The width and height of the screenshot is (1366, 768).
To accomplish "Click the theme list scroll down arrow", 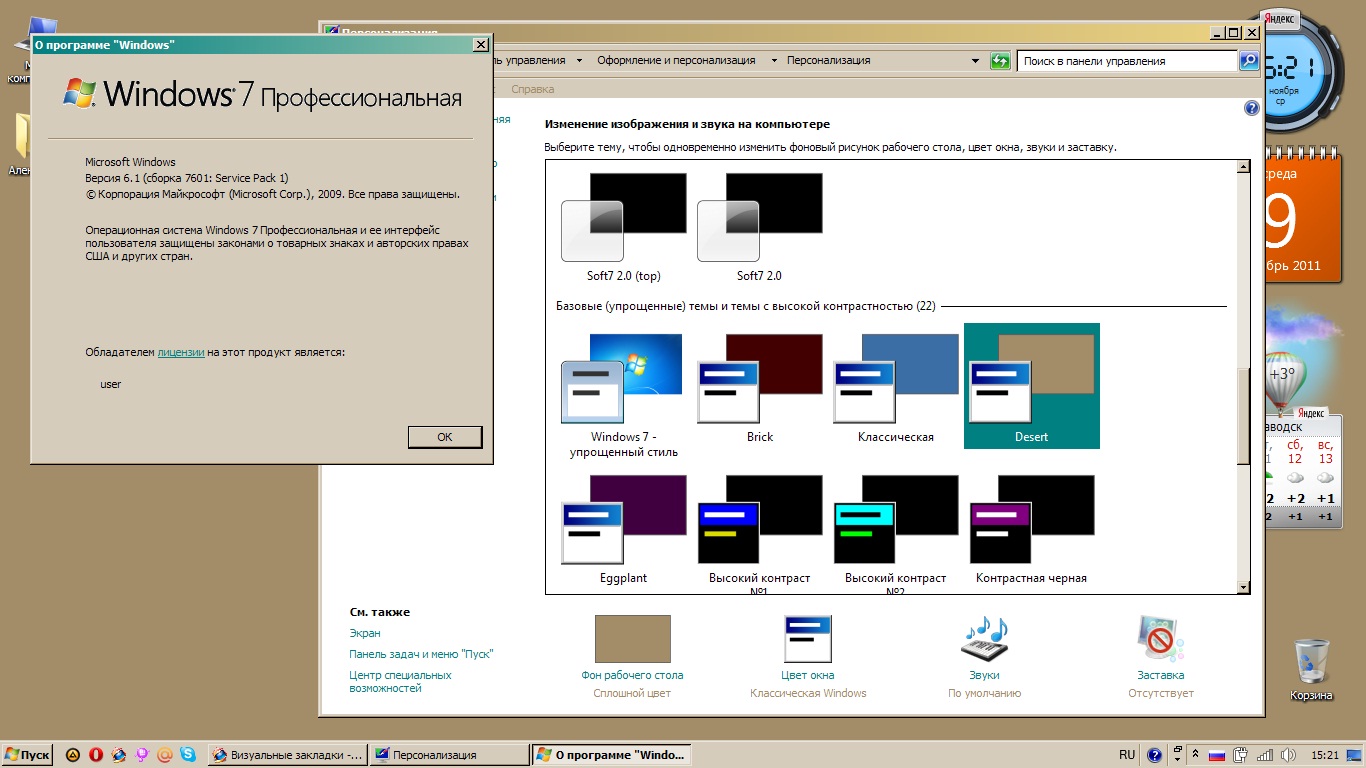I will (1243, 587).
